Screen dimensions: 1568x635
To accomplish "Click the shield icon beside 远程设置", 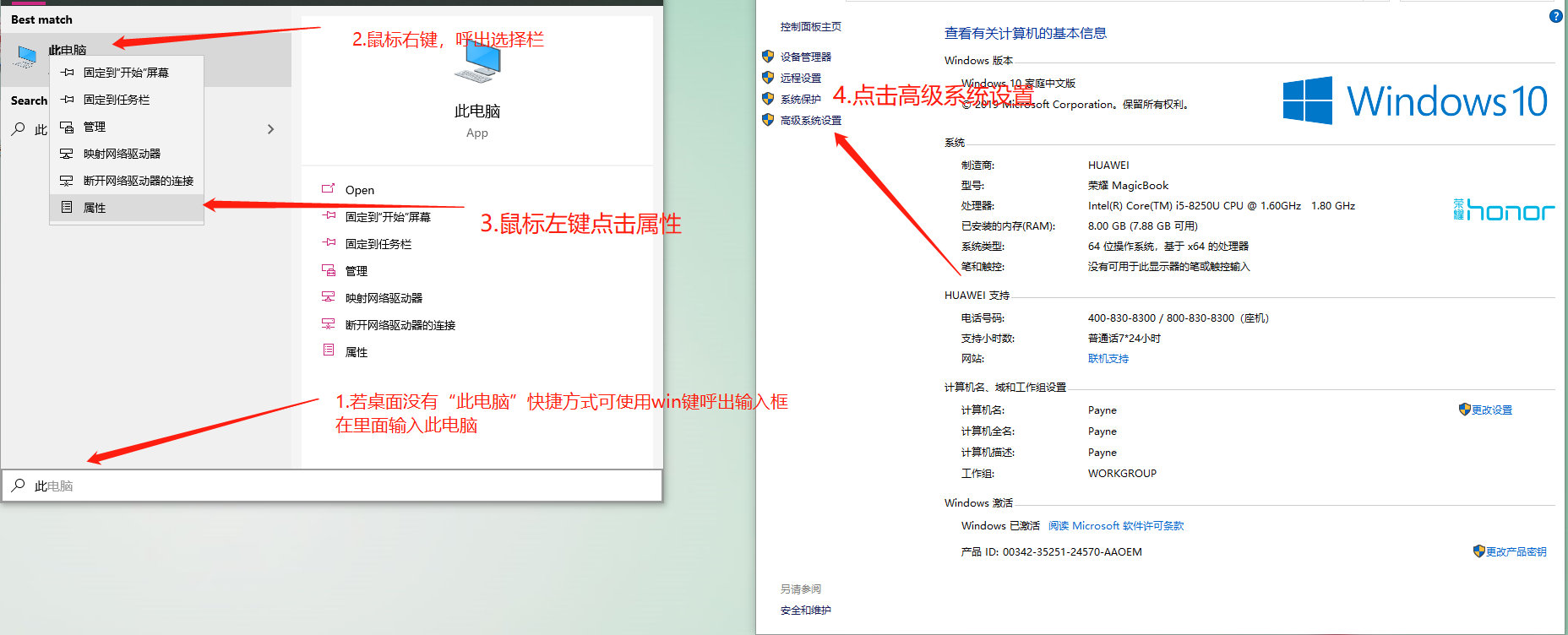I will [768, 78].
